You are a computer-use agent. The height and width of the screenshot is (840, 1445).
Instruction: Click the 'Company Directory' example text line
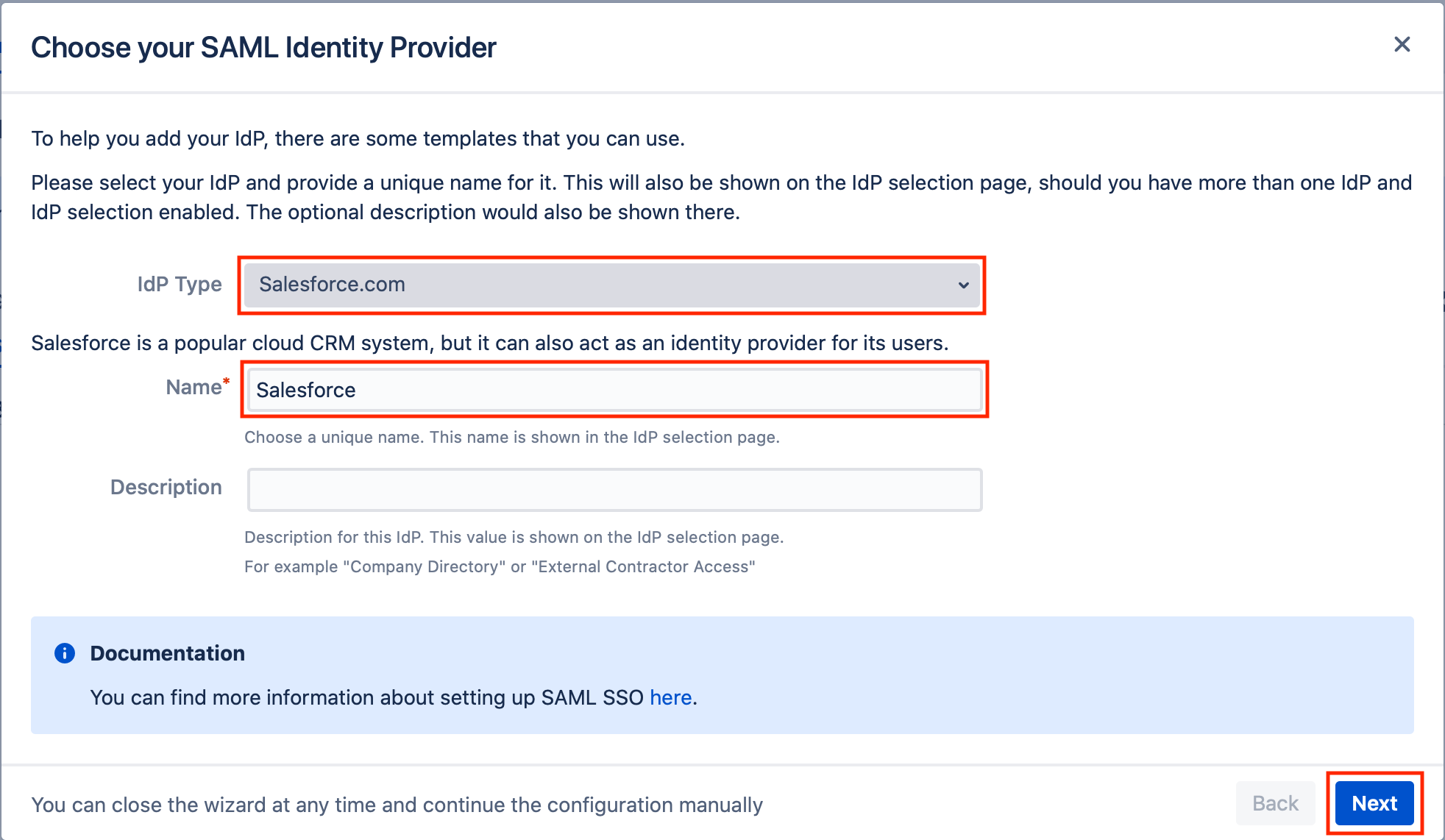500,566
